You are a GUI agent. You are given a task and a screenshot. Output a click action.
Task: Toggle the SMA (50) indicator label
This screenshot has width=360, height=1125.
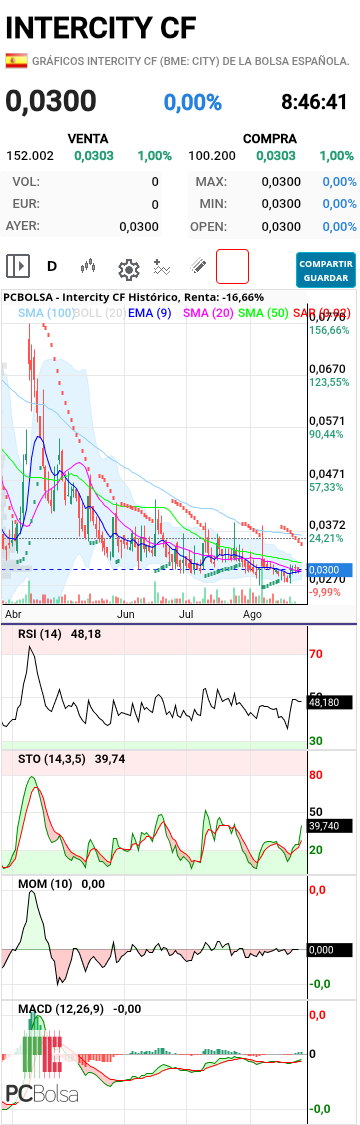[x=265, y=313]
